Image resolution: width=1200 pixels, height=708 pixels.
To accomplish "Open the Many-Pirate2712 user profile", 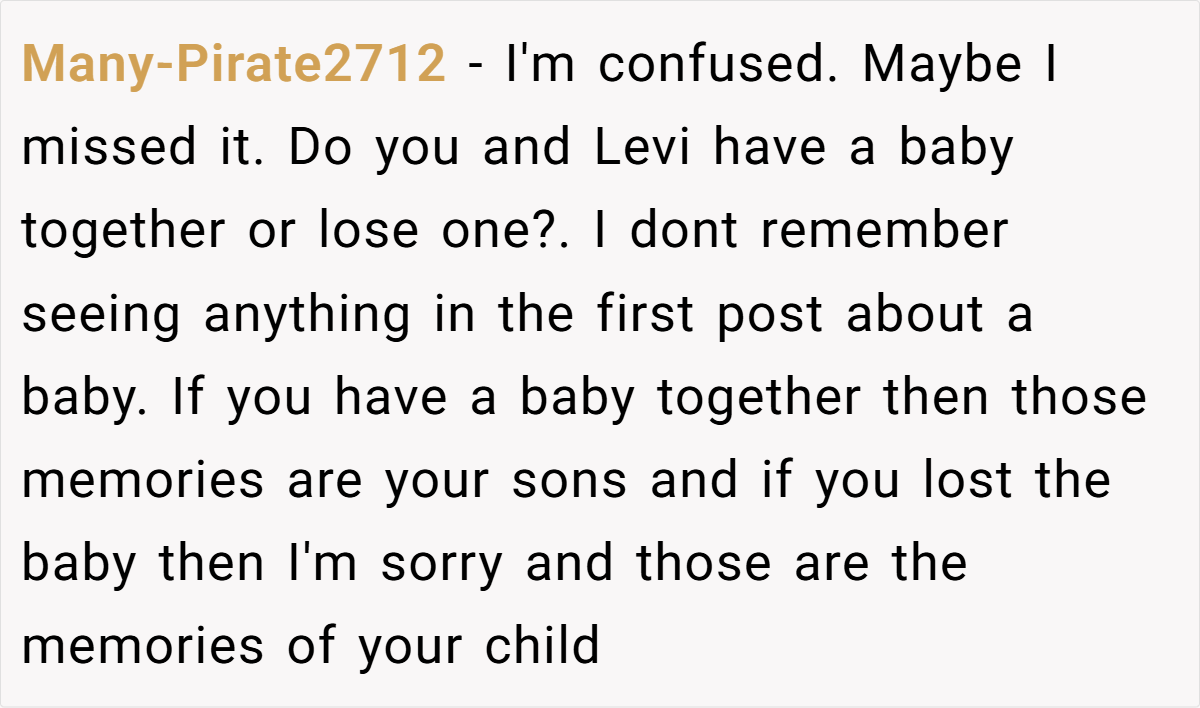I will (233, 65).
